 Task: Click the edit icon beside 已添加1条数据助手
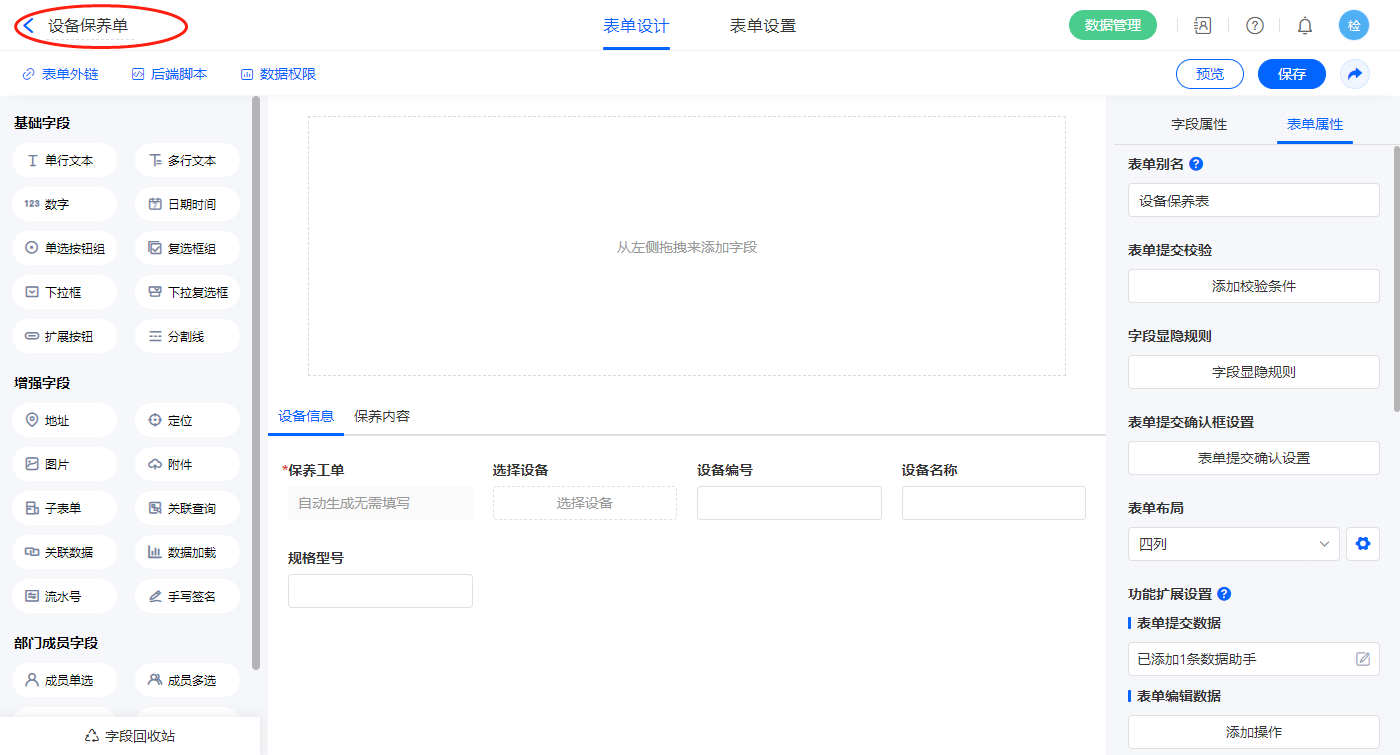pos(1362,659)
